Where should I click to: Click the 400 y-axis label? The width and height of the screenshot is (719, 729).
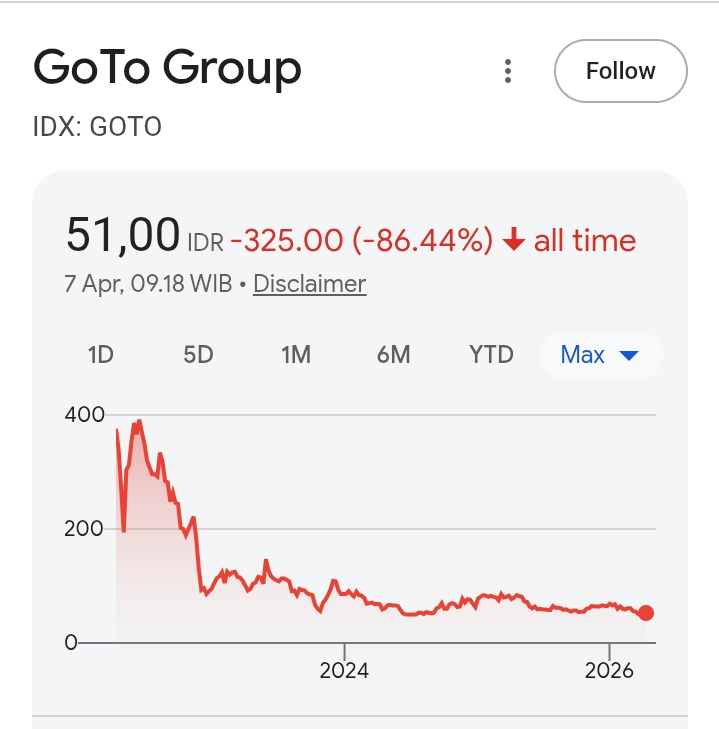click(x=84, y=414)
